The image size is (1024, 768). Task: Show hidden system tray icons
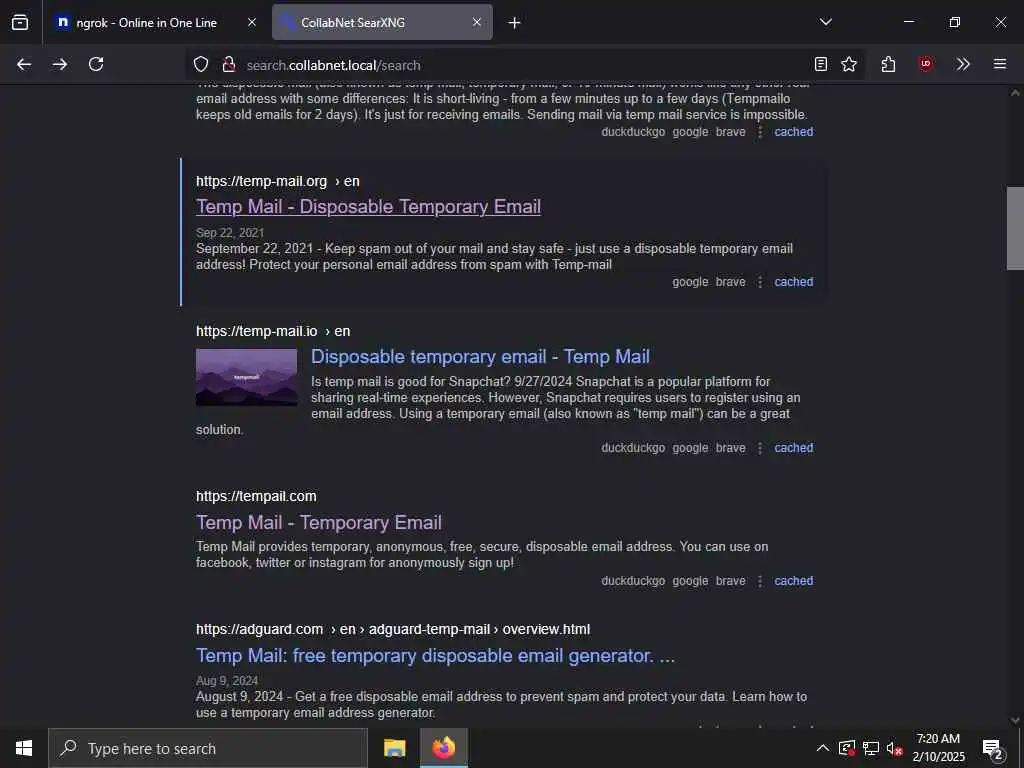pyautogui.click(x=823, y=748)
